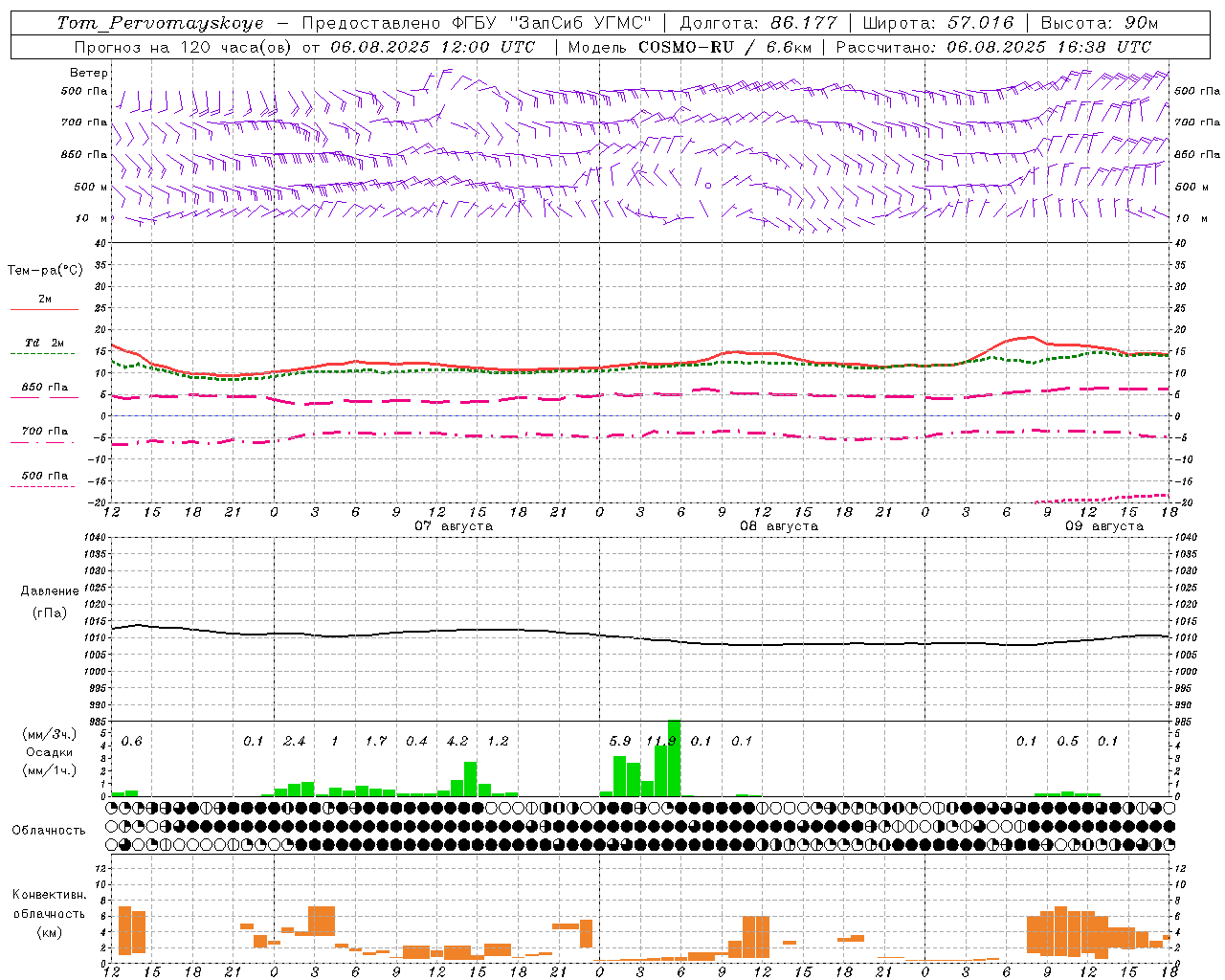This screenshot has width=1225, height=980.
Task: Click the station name Tom_Pervomayskoye
Action: point(160,23)
